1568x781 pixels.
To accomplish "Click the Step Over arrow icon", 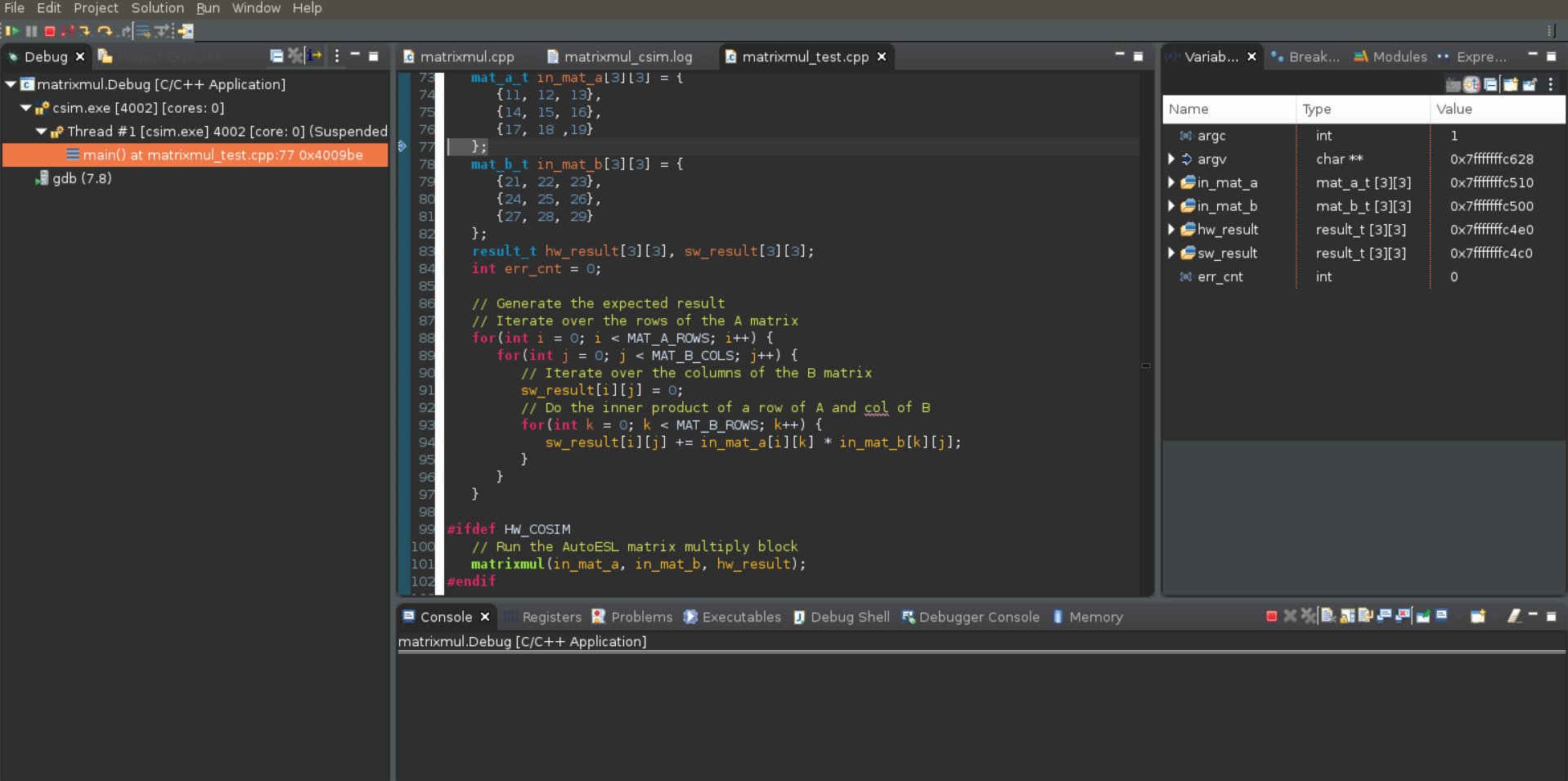I will click(x=105, y=31).
